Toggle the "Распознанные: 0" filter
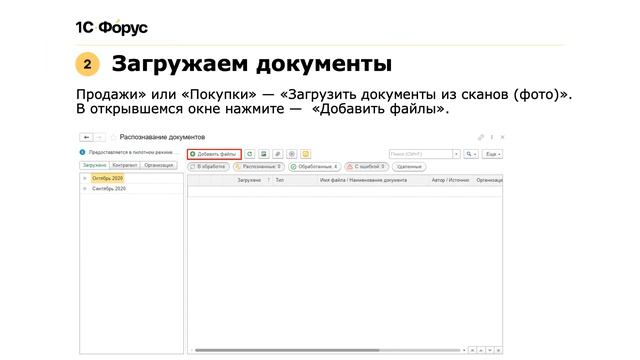 click(259, 167)
